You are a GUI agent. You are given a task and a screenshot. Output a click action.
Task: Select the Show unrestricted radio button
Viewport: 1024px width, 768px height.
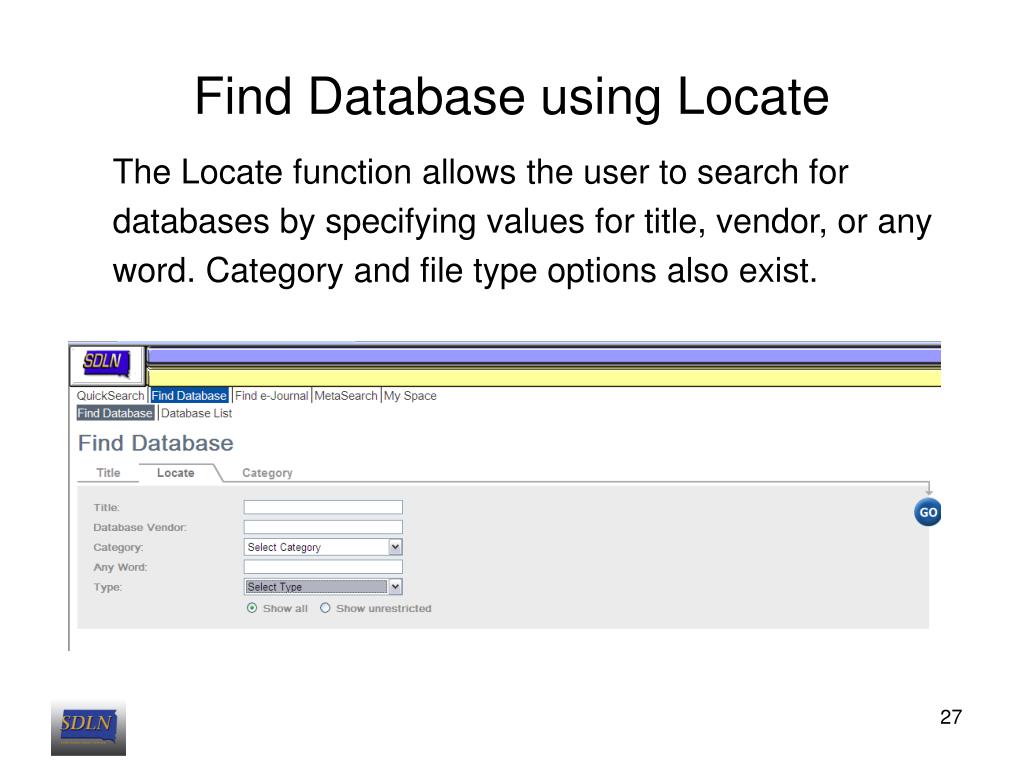point(325,608)
